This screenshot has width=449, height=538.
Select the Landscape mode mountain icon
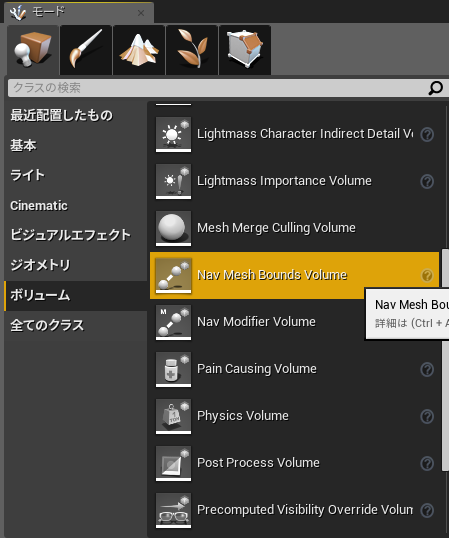(139, 50)
